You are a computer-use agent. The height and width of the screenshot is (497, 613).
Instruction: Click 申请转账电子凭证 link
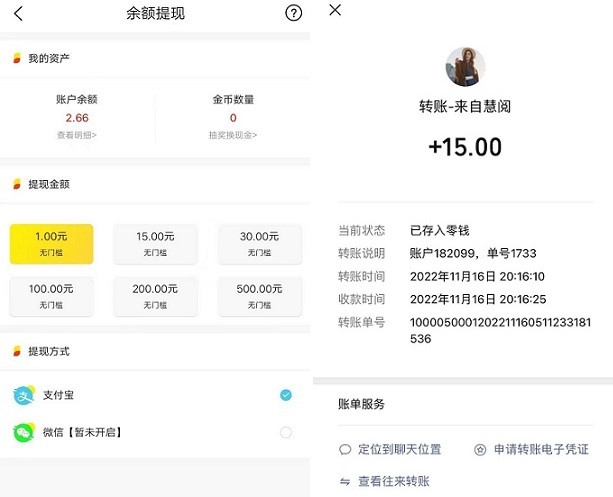point(541,450)
